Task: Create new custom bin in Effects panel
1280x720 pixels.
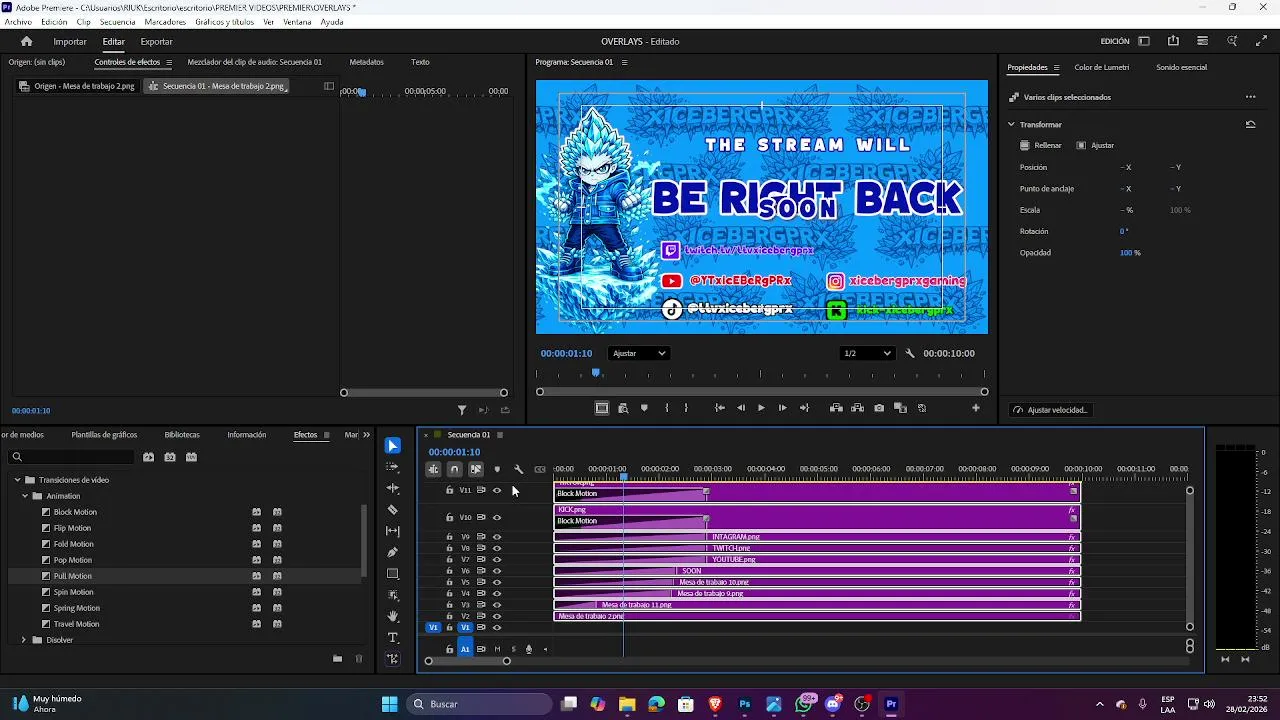Action: pyautogui.click(x=337, y=658)
